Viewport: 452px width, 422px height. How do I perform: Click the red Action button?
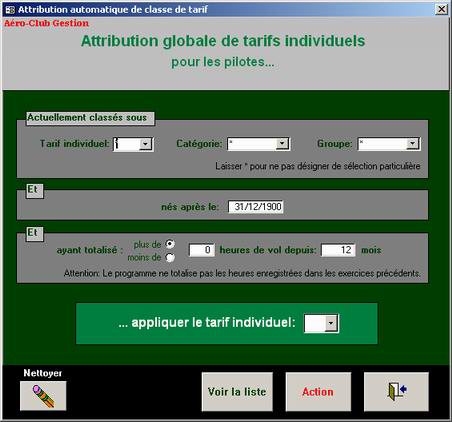point(318,392)
